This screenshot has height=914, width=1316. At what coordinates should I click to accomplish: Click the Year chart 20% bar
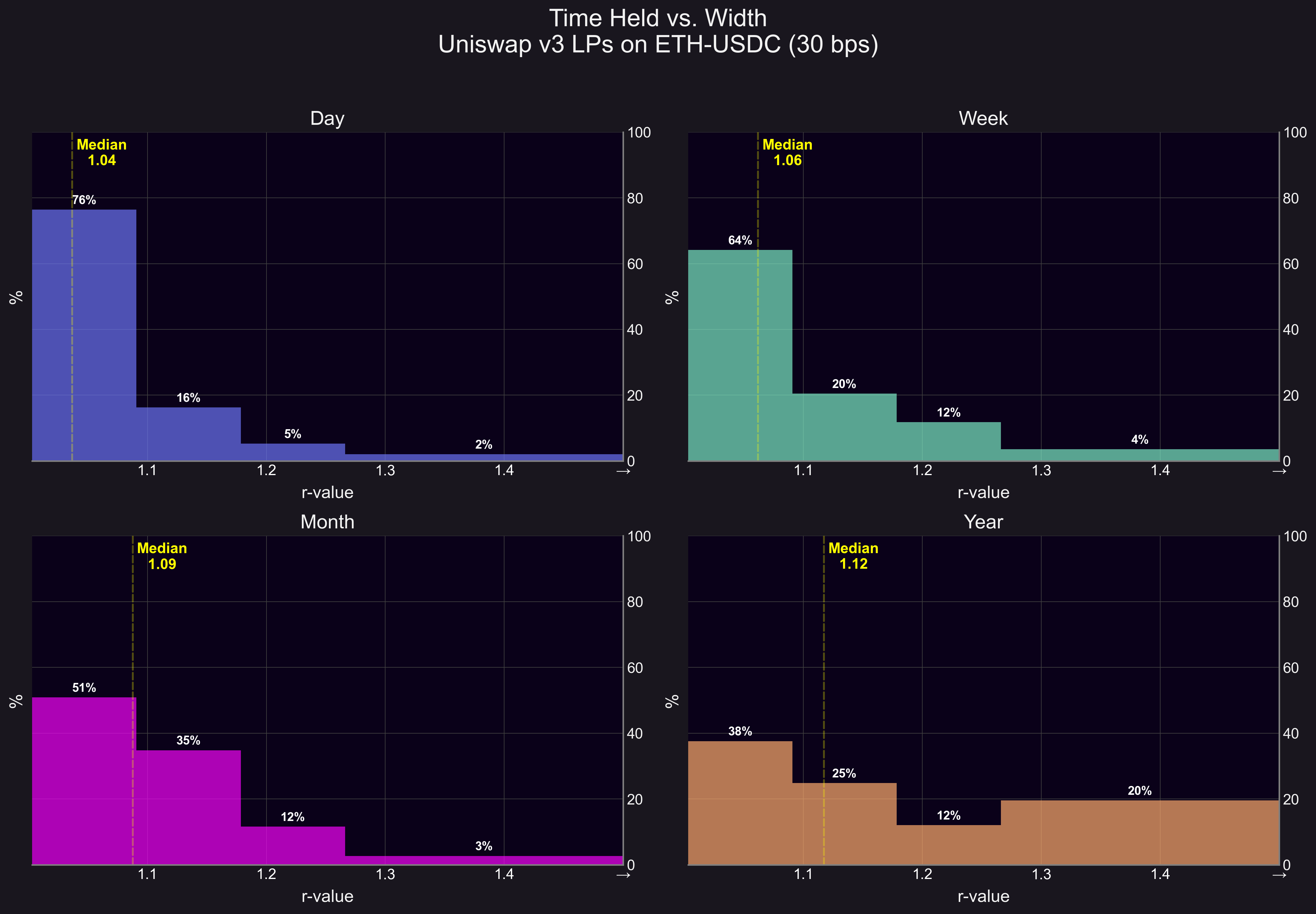[x=1140, y=832]
